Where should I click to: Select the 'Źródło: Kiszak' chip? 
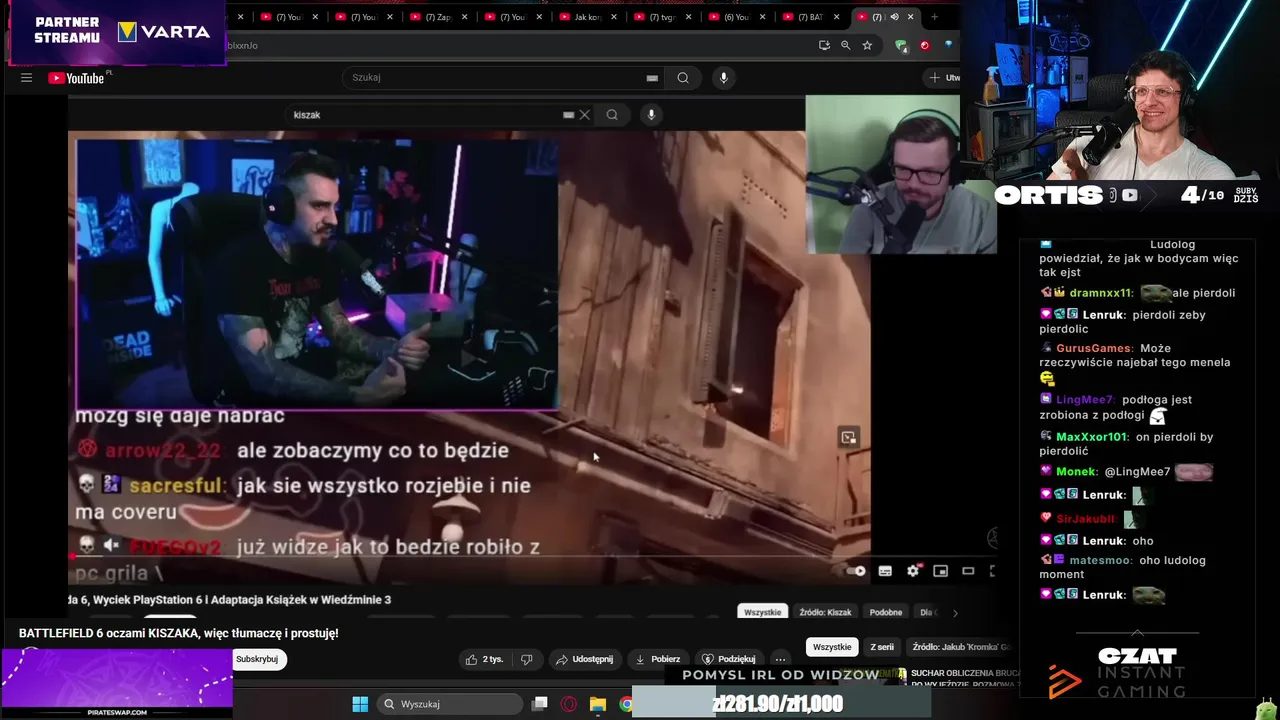(x=826, y=612)
